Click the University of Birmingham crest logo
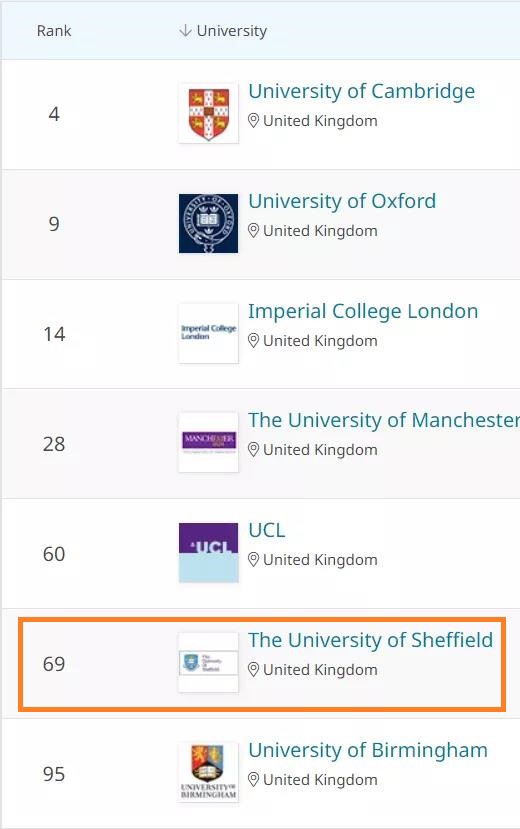 coord(208,772)
